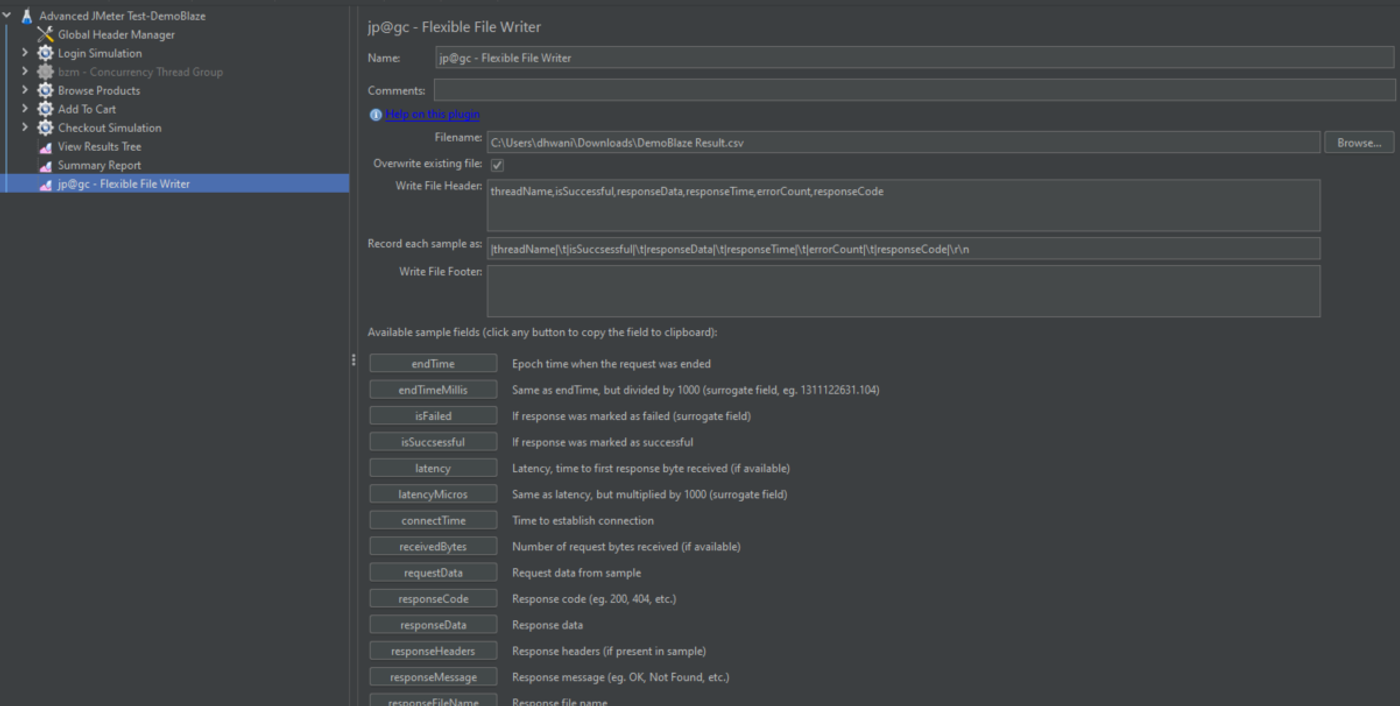
Task: Expand the Checkout Simulation thread group
Action: [25, 128]
